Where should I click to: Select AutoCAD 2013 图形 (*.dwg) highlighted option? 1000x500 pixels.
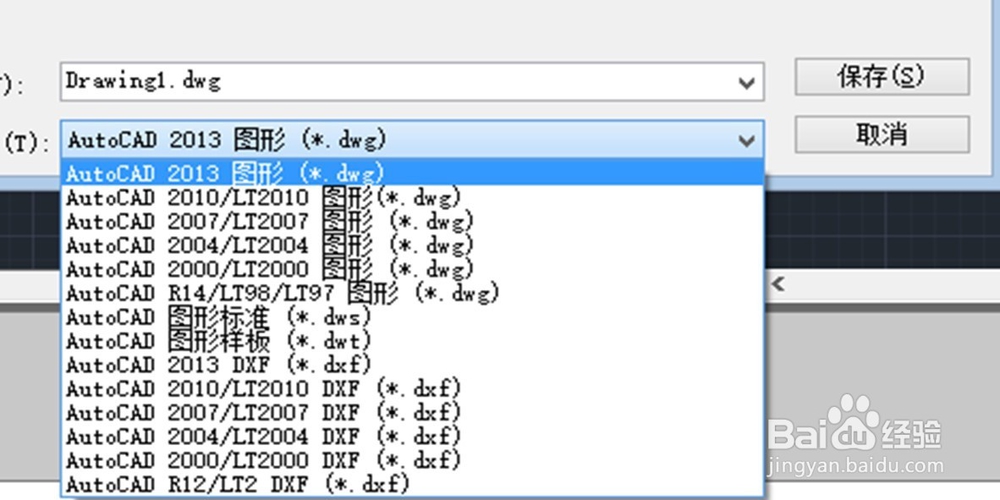pyautogui.click(x=412, y=172)
